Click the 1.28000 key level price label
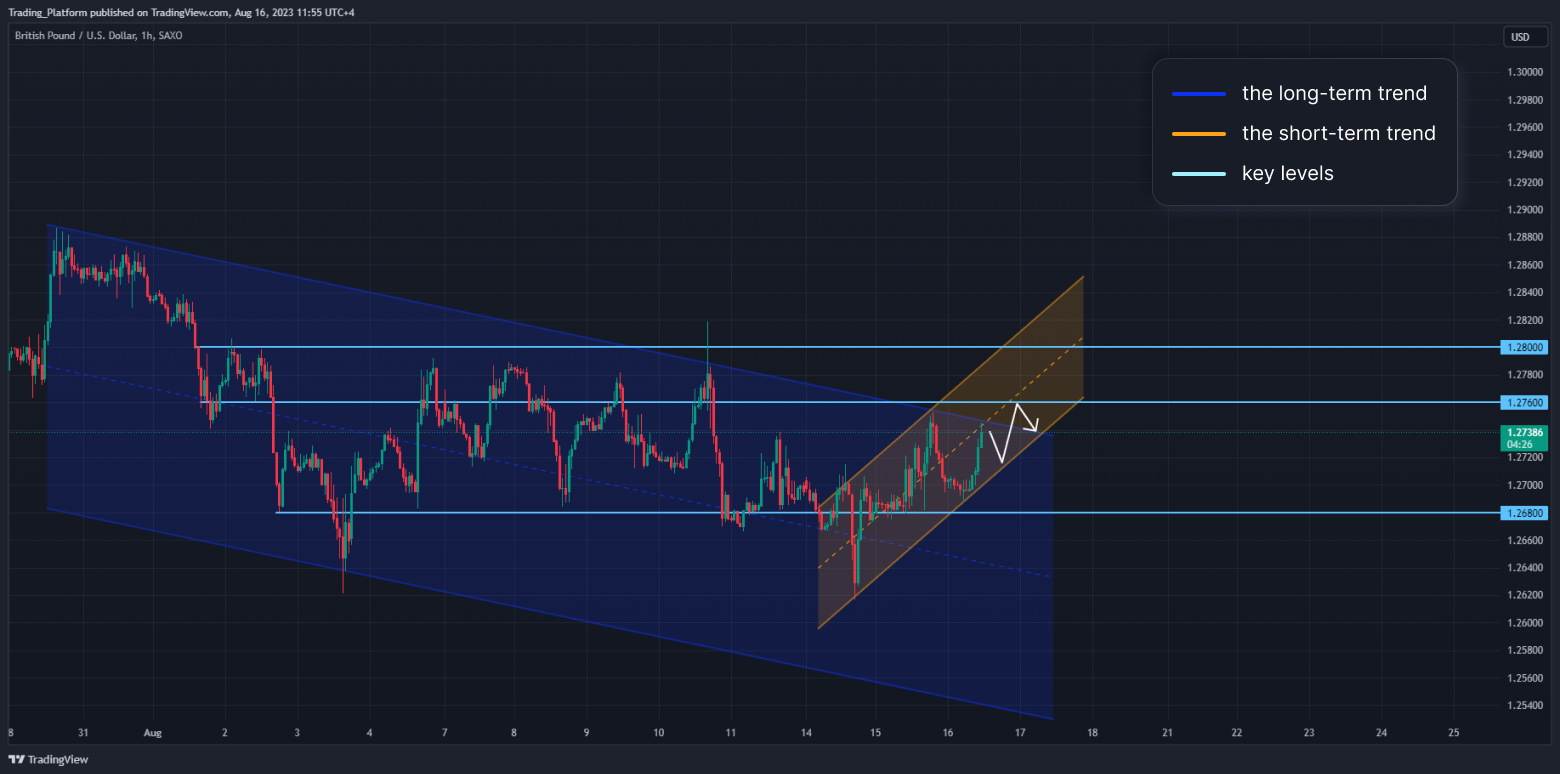Screen dimensions: 1560x774 tap(1525, 347)
